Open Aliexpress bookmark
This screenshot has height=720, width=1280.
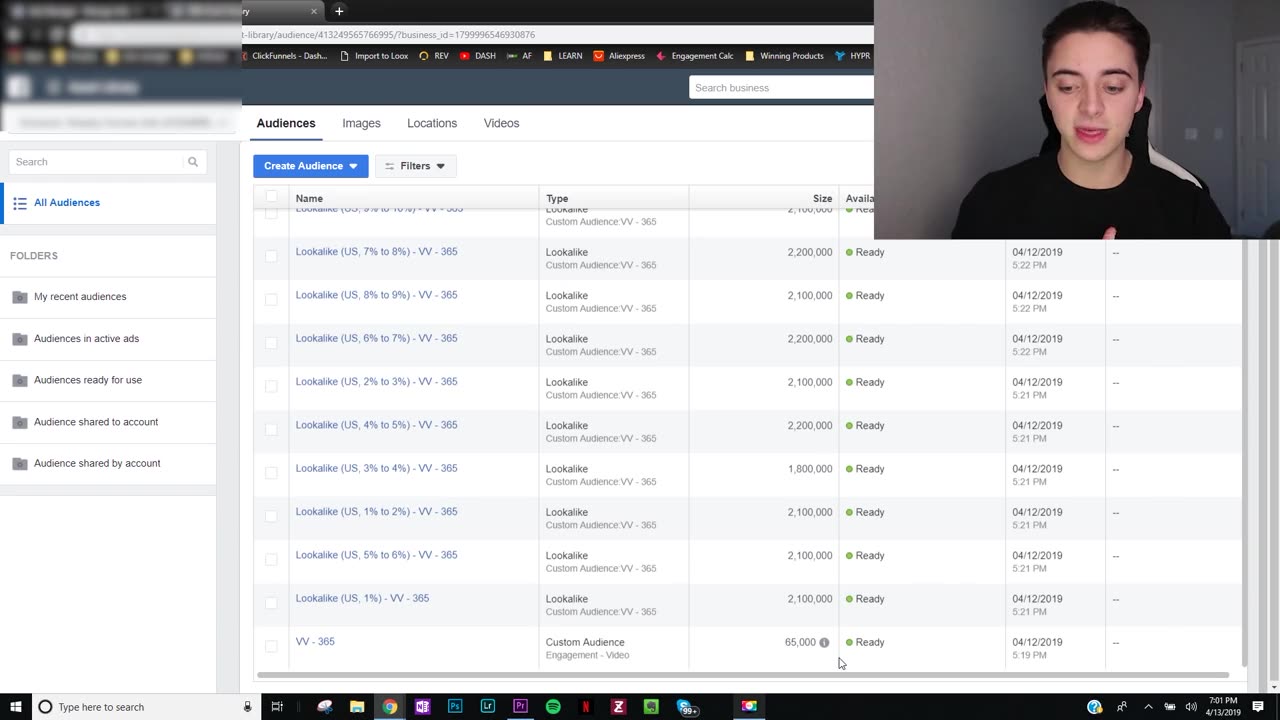point(620,56)
